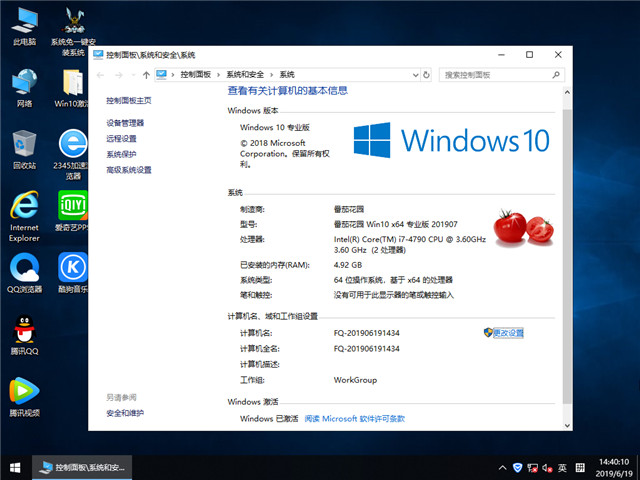Click the 控制面板 taskbar window button

click(82, 468)
